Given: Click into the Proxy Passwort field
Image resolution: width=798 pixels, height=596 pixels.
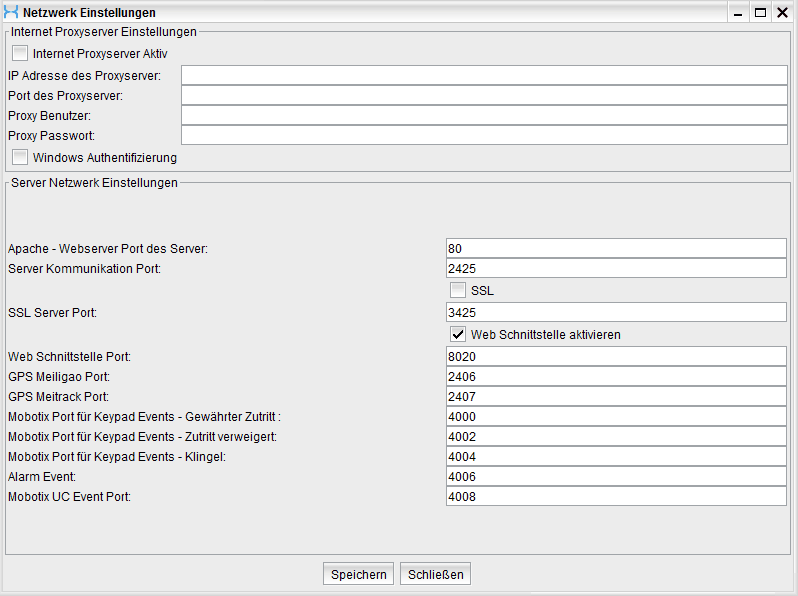Looking at the screenshot, I should [x=484, y=136].
